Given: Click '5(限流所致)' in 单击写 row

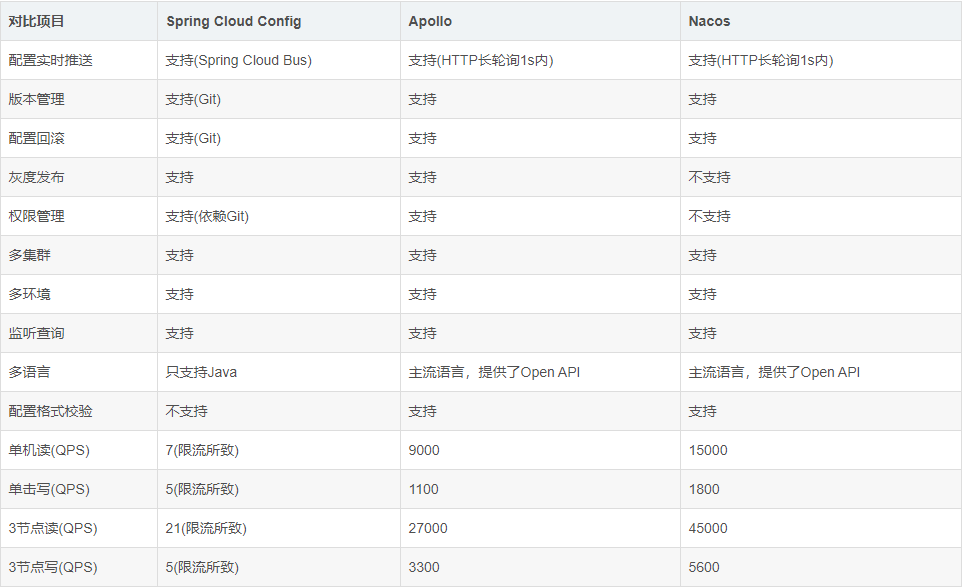Looking at the screenshot, I should 202,489.
